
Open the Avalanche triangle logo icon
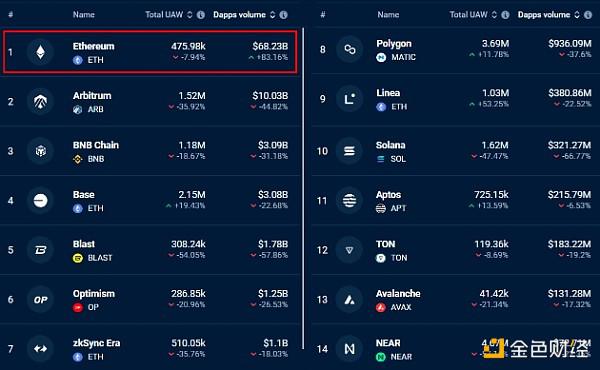click(349, 300)
